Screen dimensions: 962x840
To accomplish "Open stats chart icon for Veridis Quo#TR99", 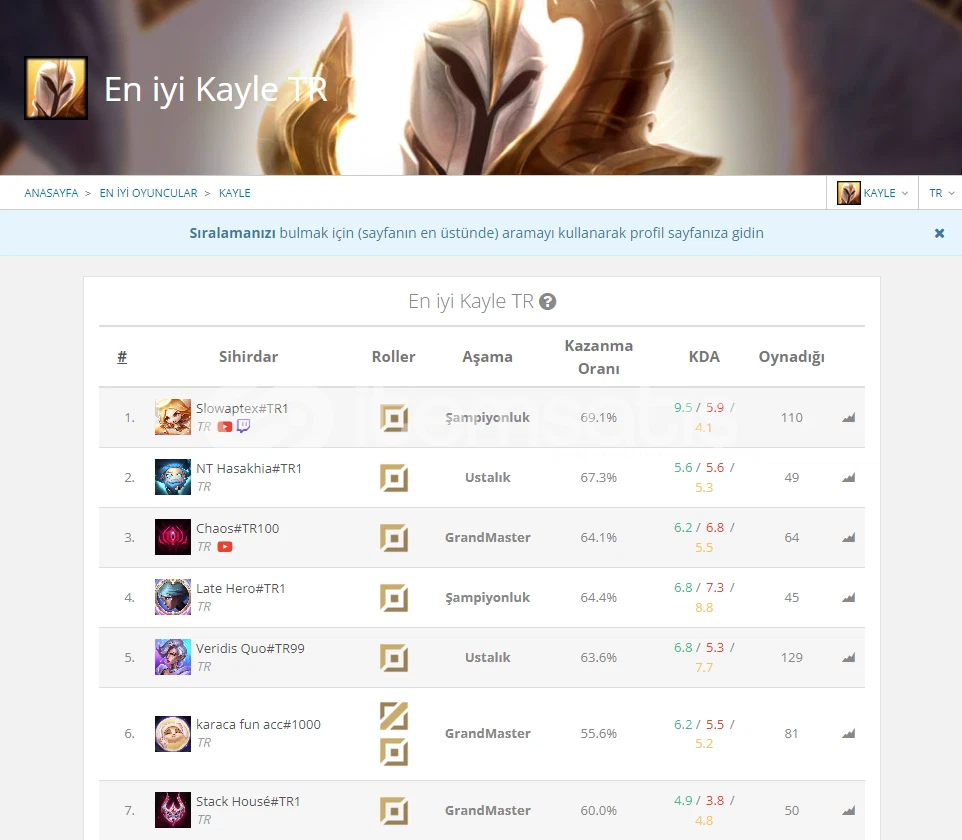I will click(x=848, y=658).
